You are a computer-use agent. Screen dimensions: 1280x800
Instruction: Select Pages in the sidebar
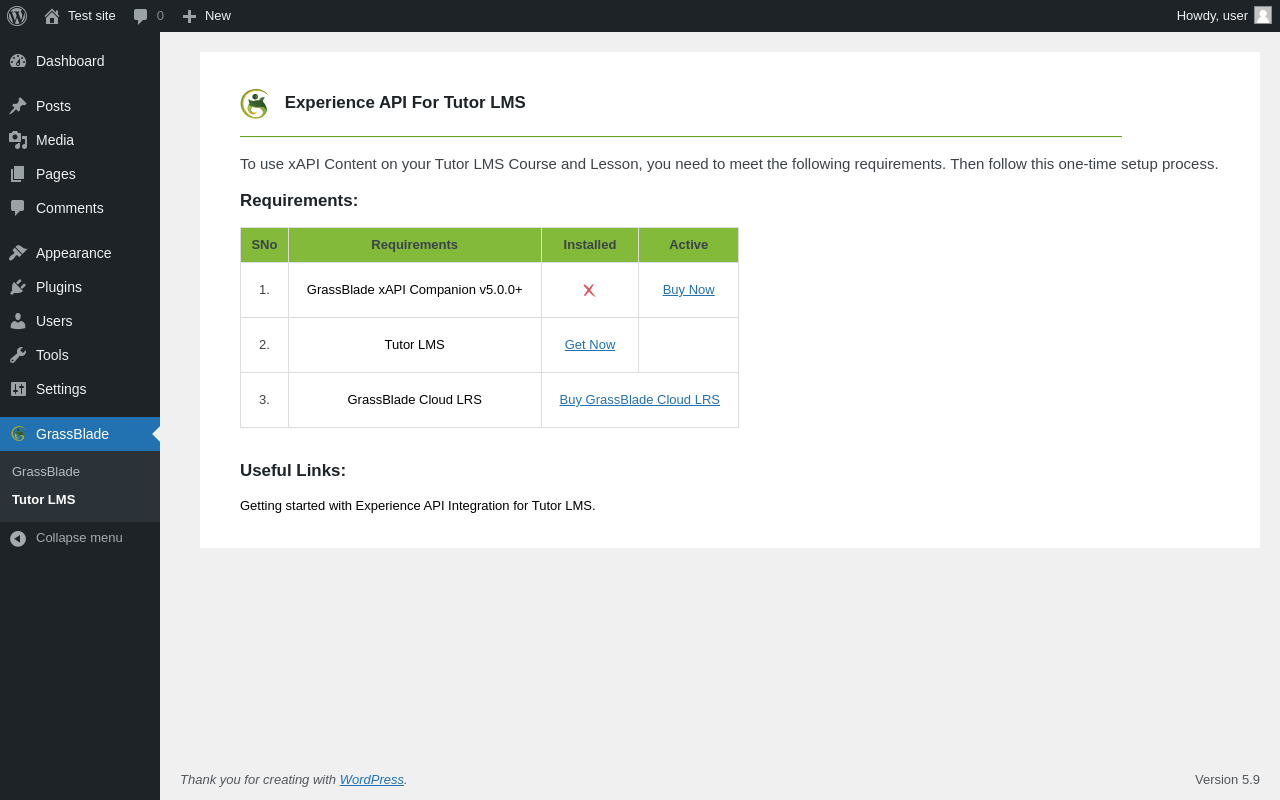pos(80,174)
